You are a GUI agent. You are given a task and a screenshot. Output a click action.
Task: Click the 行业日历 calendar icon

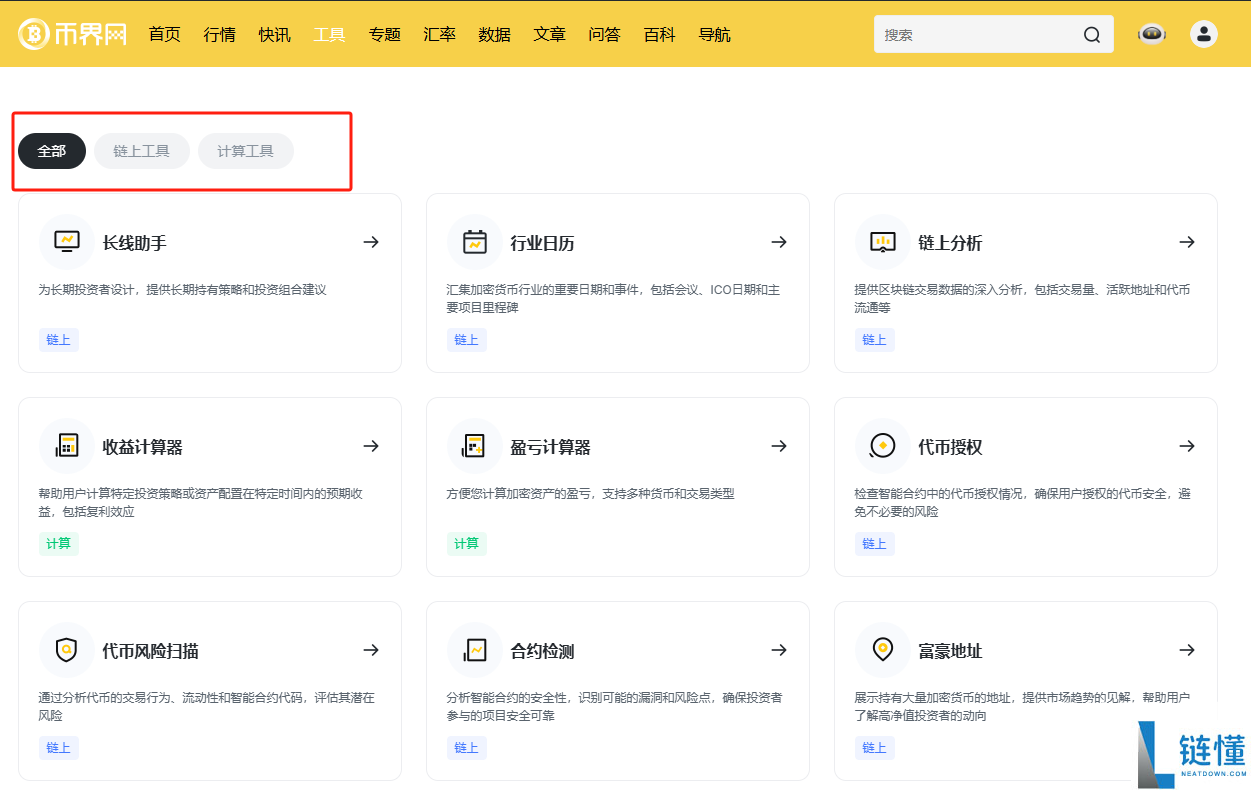(x=475, y=242)
